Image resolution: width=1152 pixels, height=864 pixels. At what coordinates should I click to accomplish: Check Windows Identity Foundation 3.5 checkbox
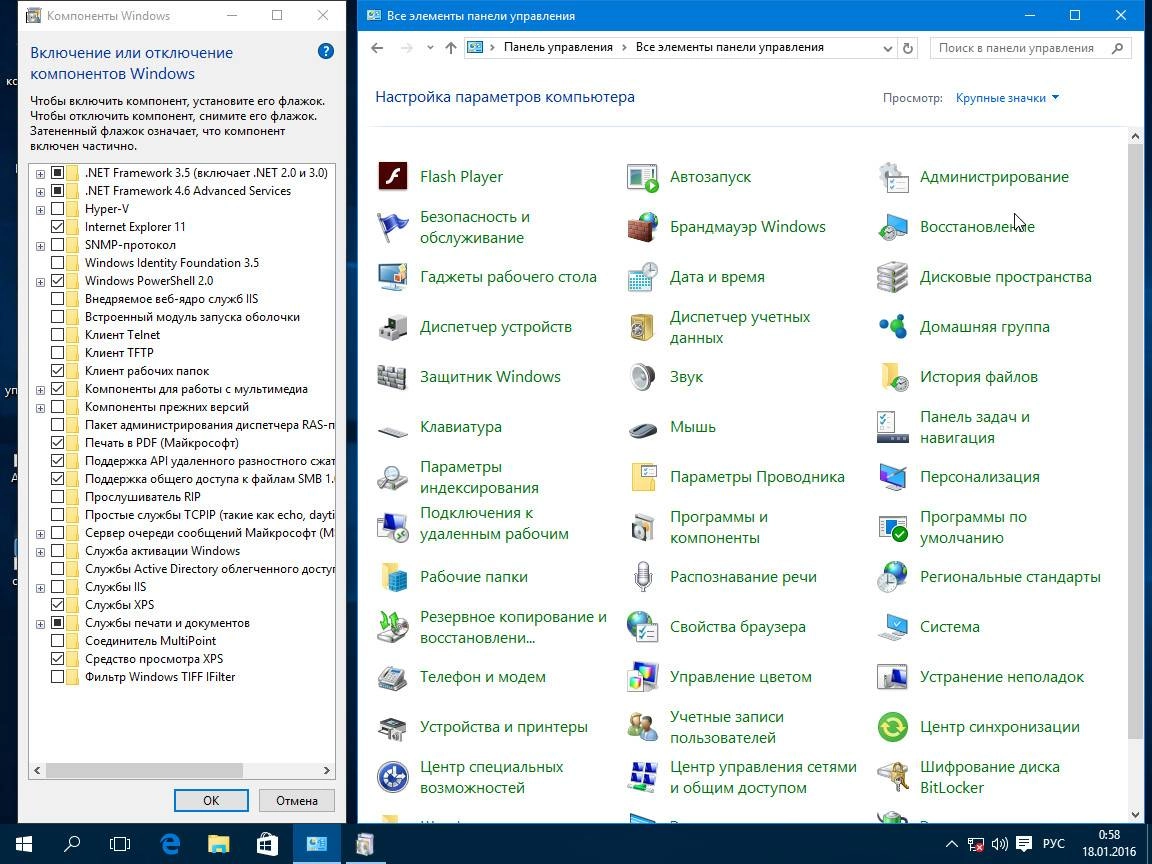pyautogui.click(x=57, y=262)
